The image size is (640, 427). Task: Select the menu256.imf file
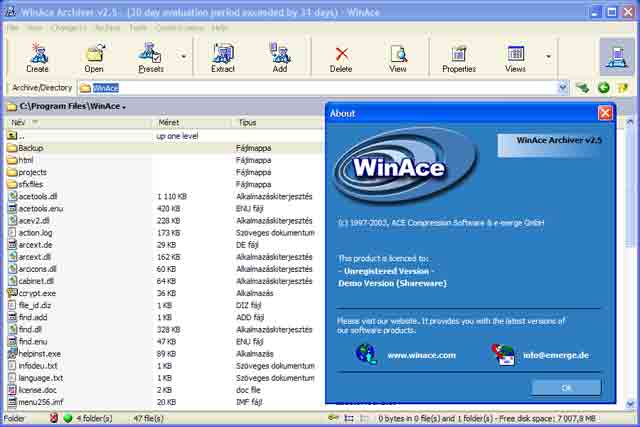click(164, 402)
